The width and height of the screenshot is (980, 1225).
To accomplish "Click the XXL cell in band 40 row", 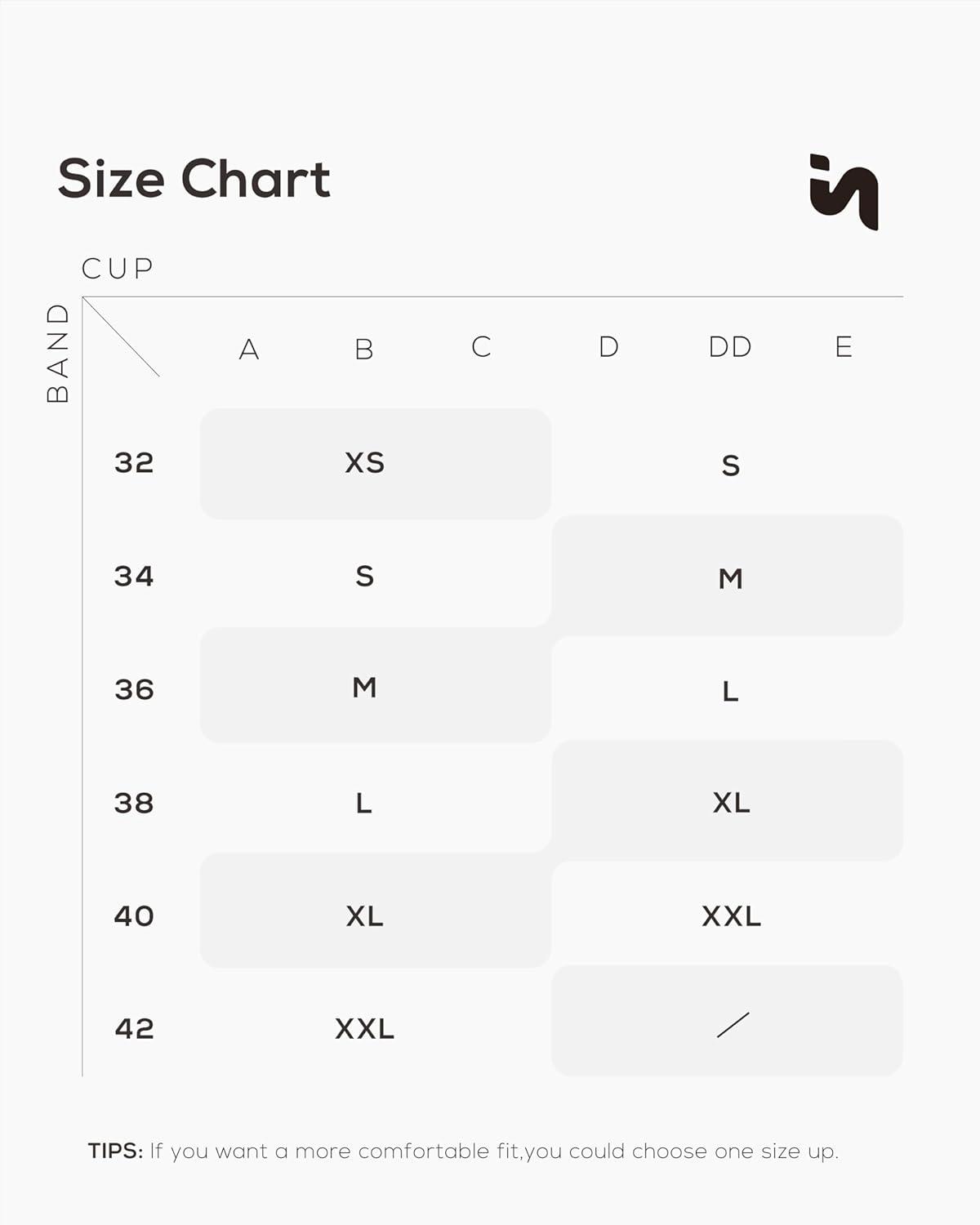I will click(731, 916).
